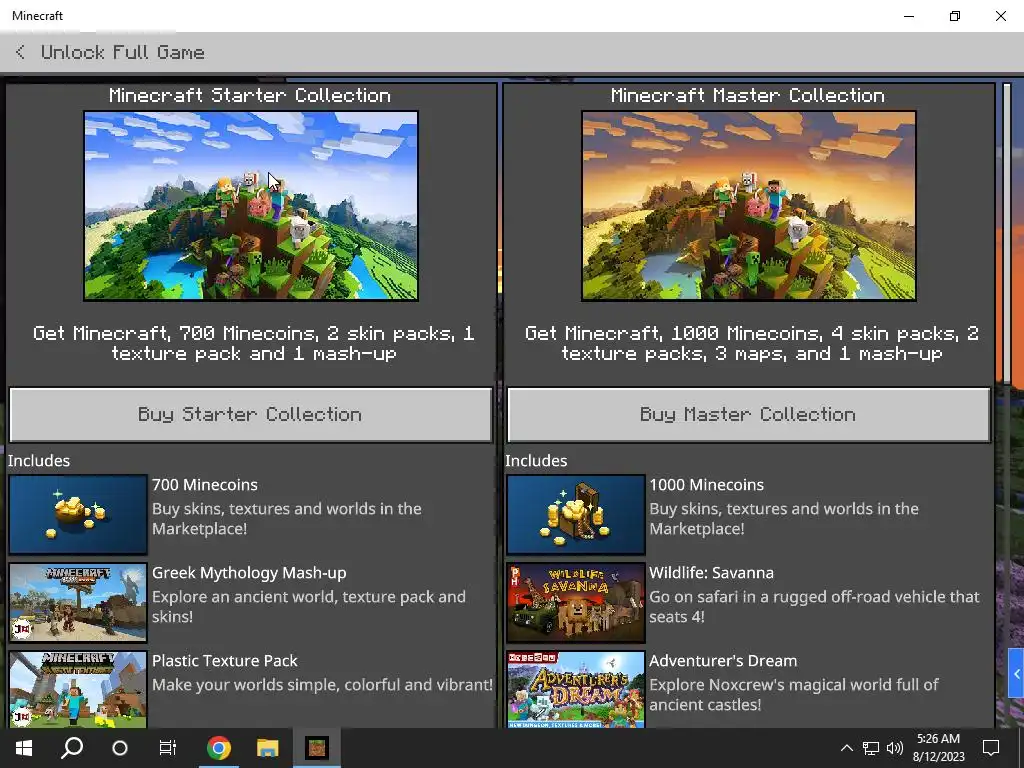This screenshot has height=768, width=1024.
Task: Close the Minecraft window
Action: 1000,16
